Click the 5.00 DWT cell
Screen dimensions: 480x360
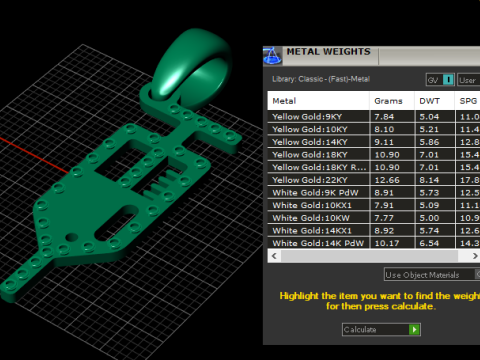point(435,218)
